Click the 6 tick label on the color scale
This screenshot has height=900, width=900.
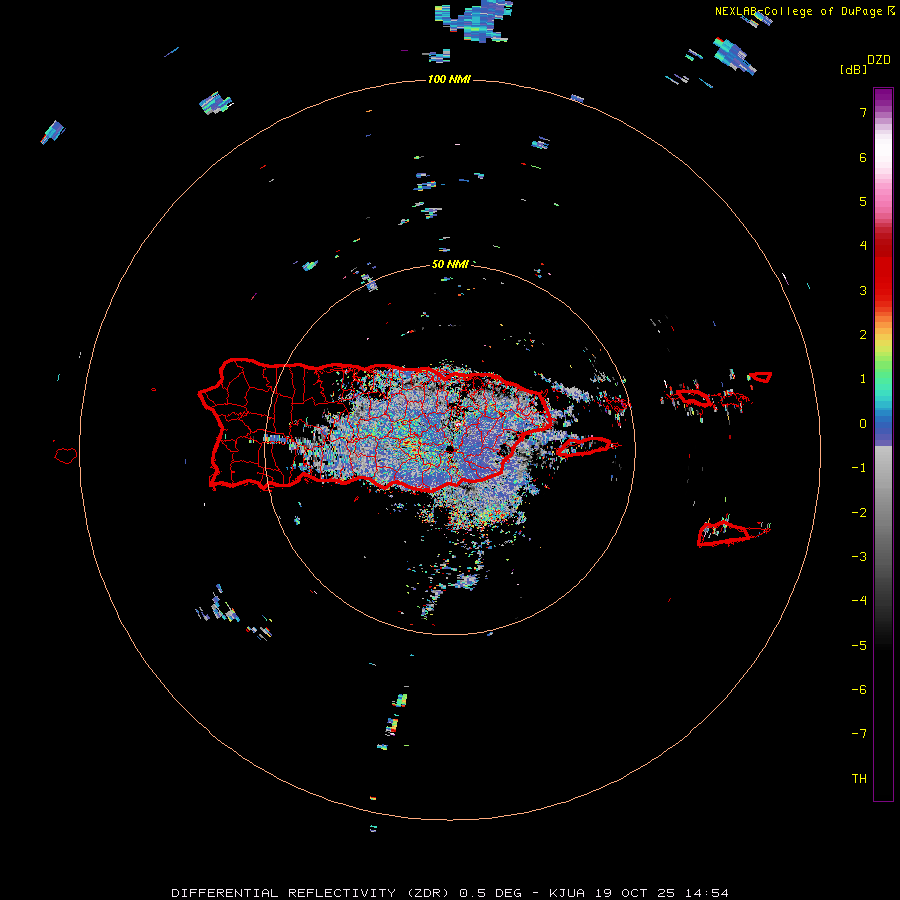tap(863, 157)
